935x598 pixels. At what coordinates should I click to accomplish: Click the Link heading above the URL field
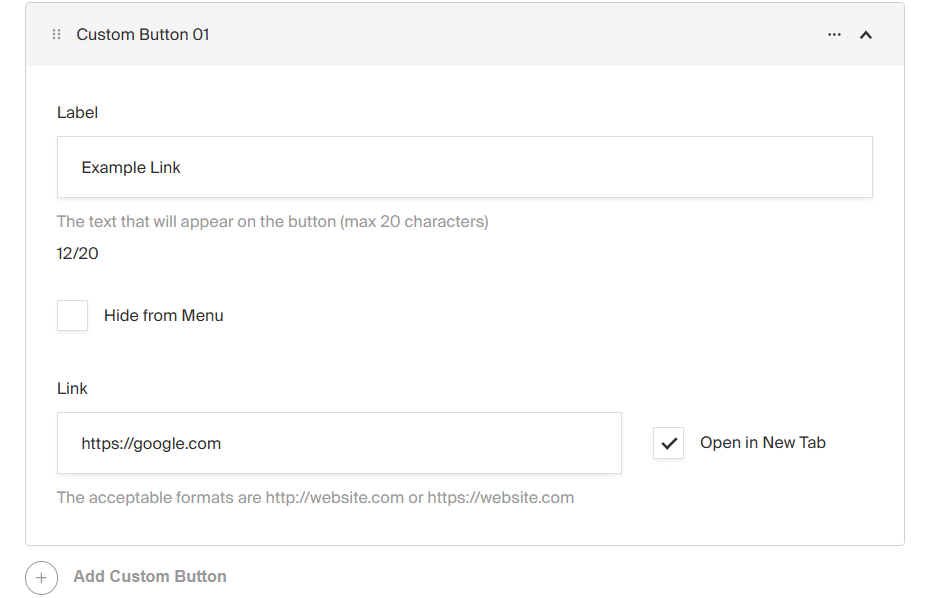tap(72, 389)
